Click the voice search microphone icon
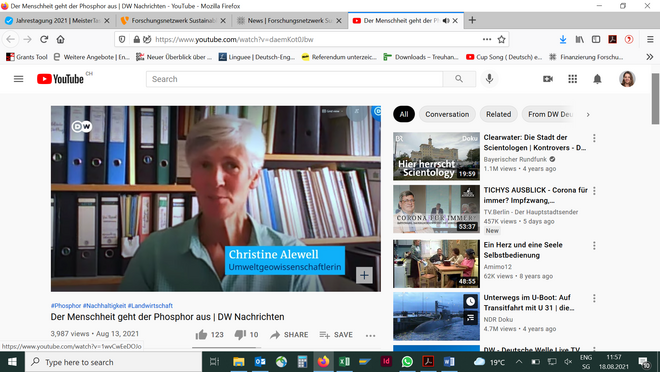 489,79
